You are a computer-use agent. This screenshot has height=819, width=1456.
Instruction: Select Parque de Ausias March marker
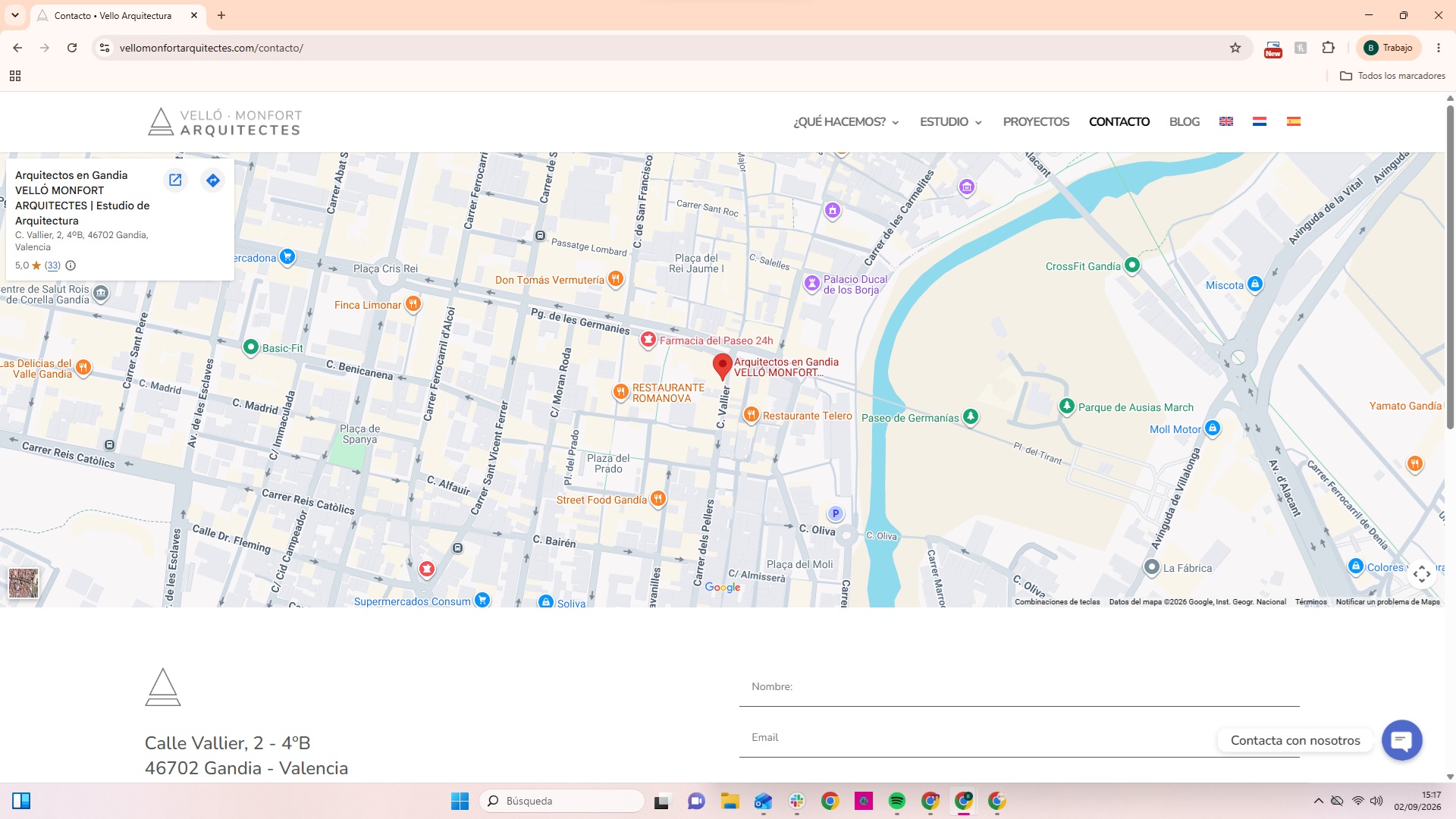pos(1067,406)
